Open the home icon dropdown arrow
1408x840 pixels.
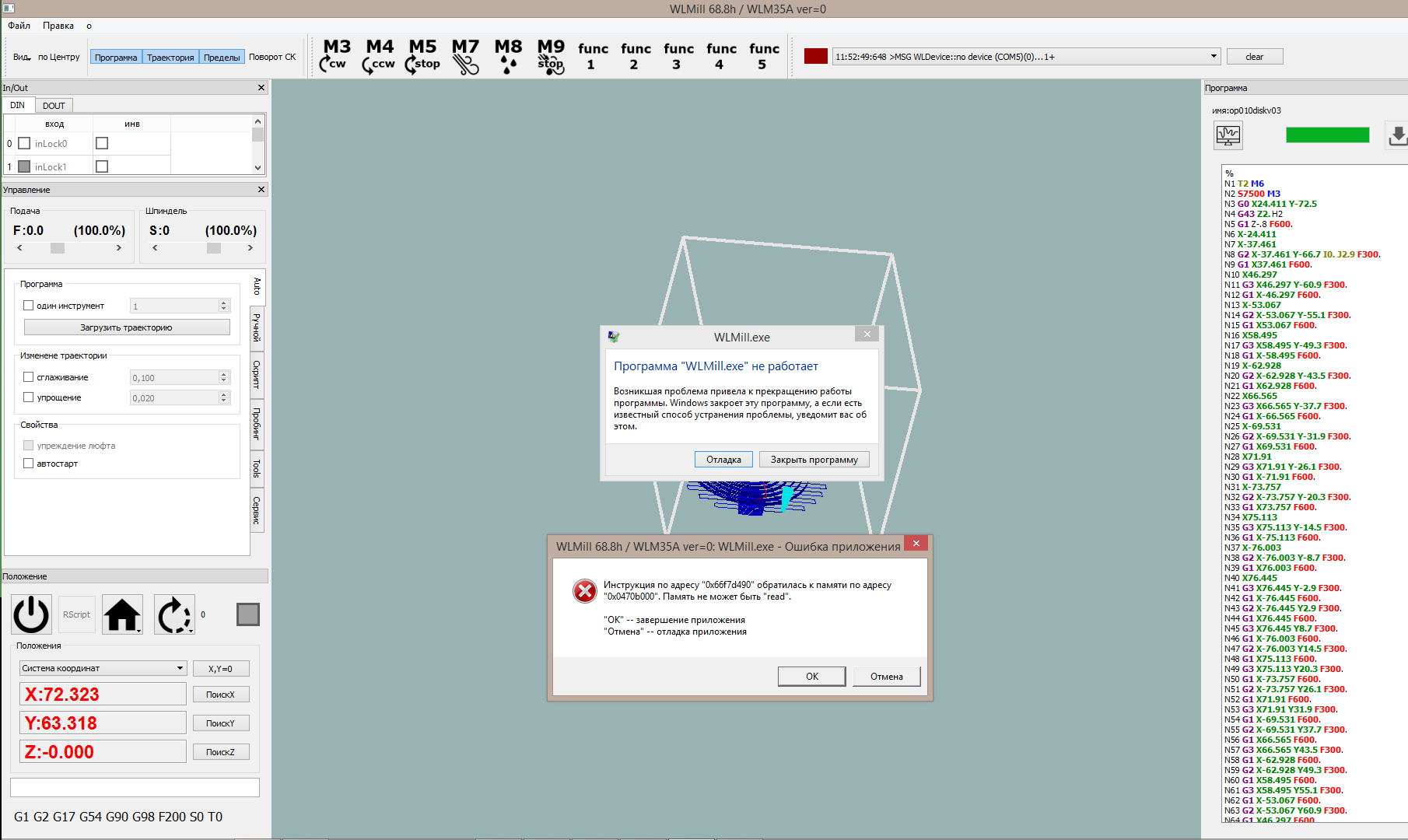pos(138,631)
